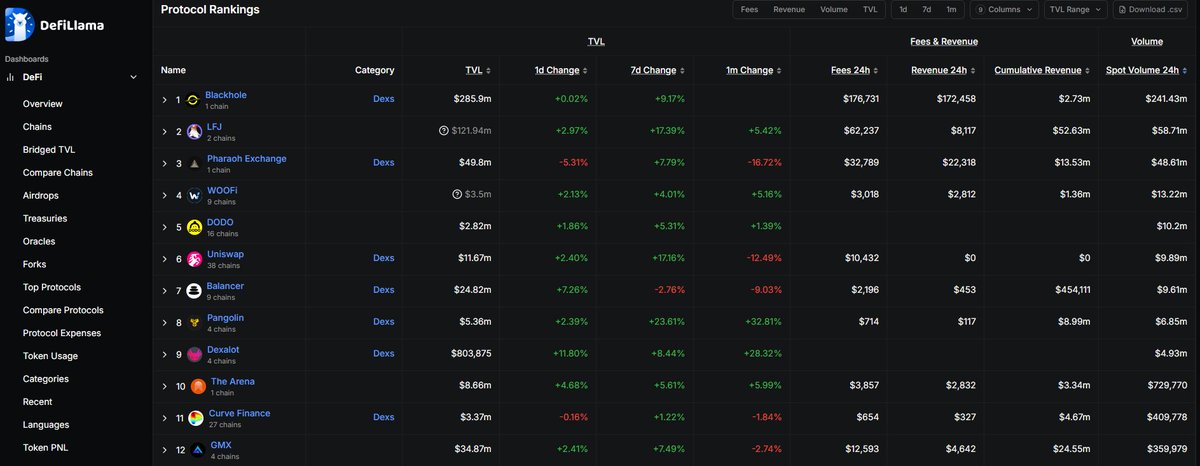Toggle the TVL column filter
This screenshot has height=466, width=1200.
pos(870,9)
